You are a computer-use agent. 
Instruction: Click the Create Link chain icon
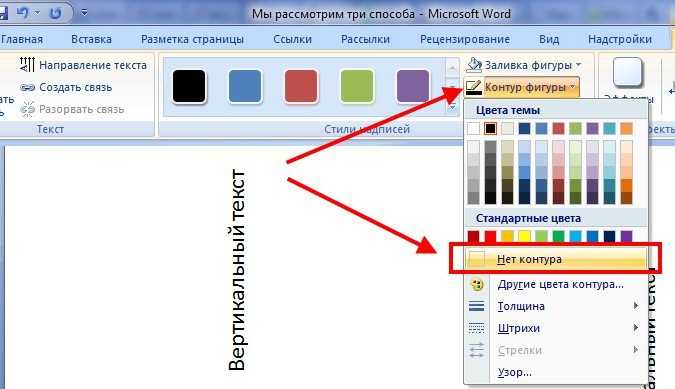(x=28, y=87)
